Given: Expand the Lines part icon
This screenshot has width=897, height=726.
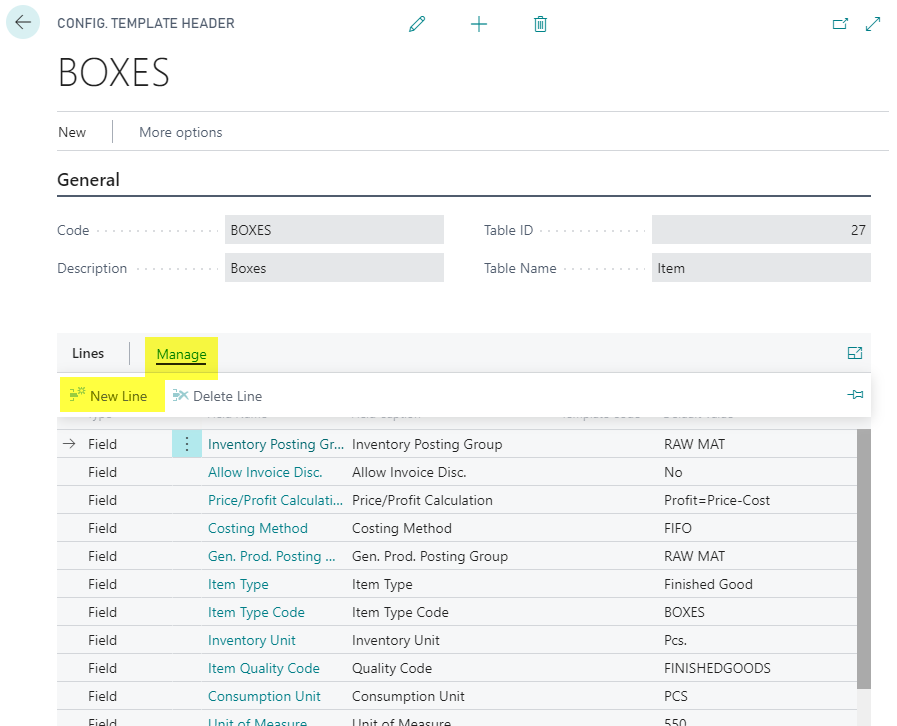Looking at the screenshot, I should pyautogui.click(x=855, y=353).
